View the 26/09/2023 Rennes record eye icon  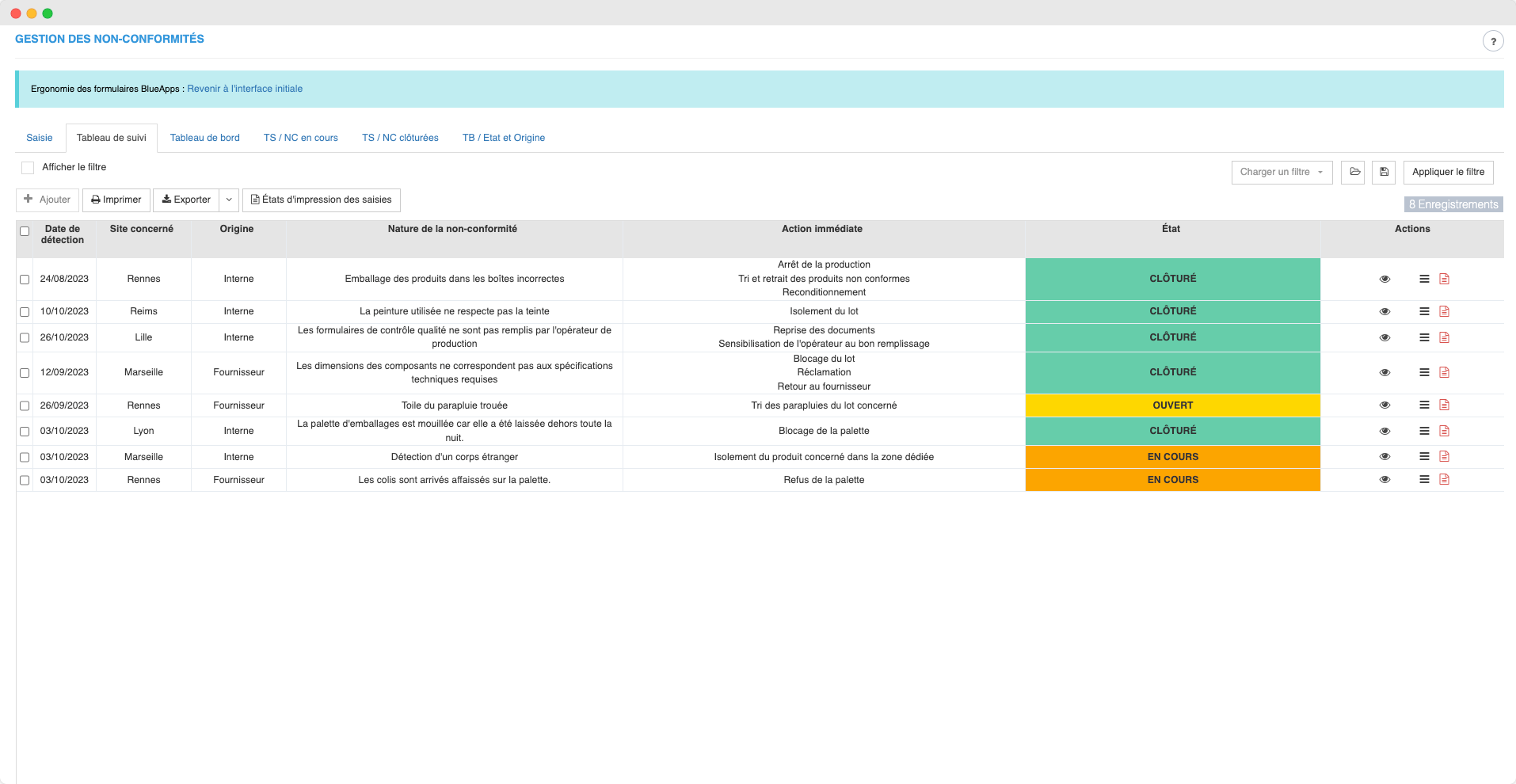(1385, 405)
